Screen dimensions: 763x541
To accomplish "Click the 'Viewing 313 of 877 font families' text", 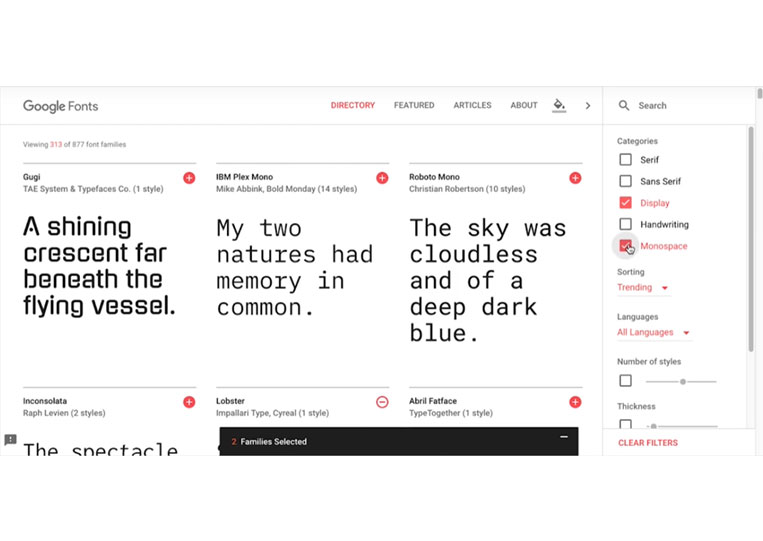I will [74, 144].
